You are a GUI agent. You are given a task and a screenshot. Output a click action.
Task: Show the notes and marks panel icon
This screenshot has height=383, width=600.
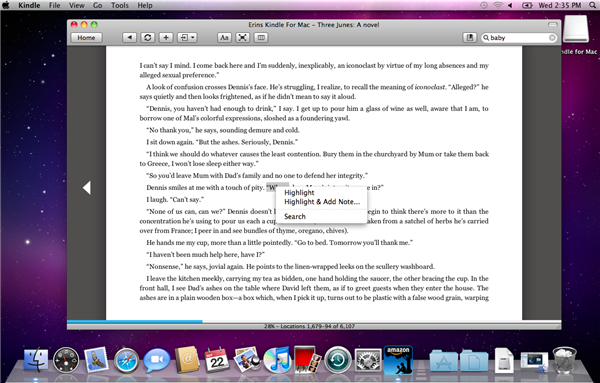(470, 37)
